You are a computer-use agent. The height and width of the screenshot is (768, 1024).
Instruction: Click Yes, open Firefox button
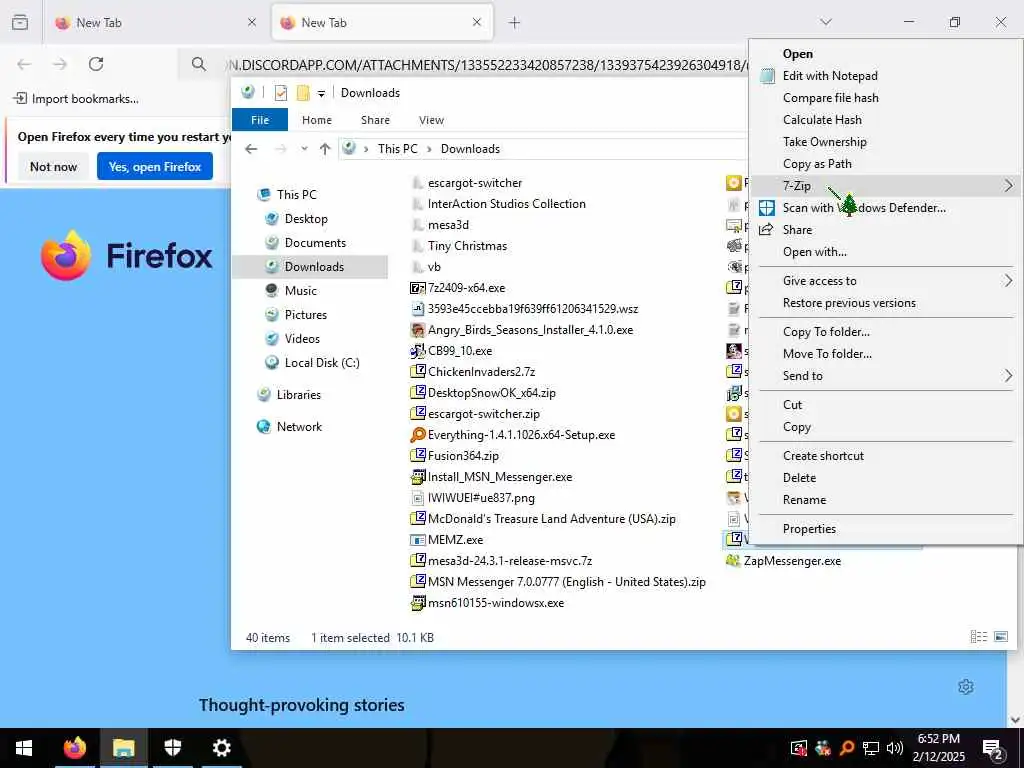pos(155,167)
